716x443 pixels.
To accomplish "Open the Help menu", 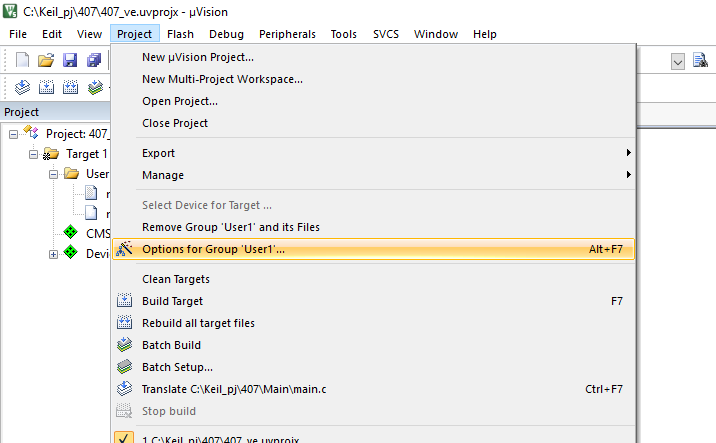I will [485, 34].
